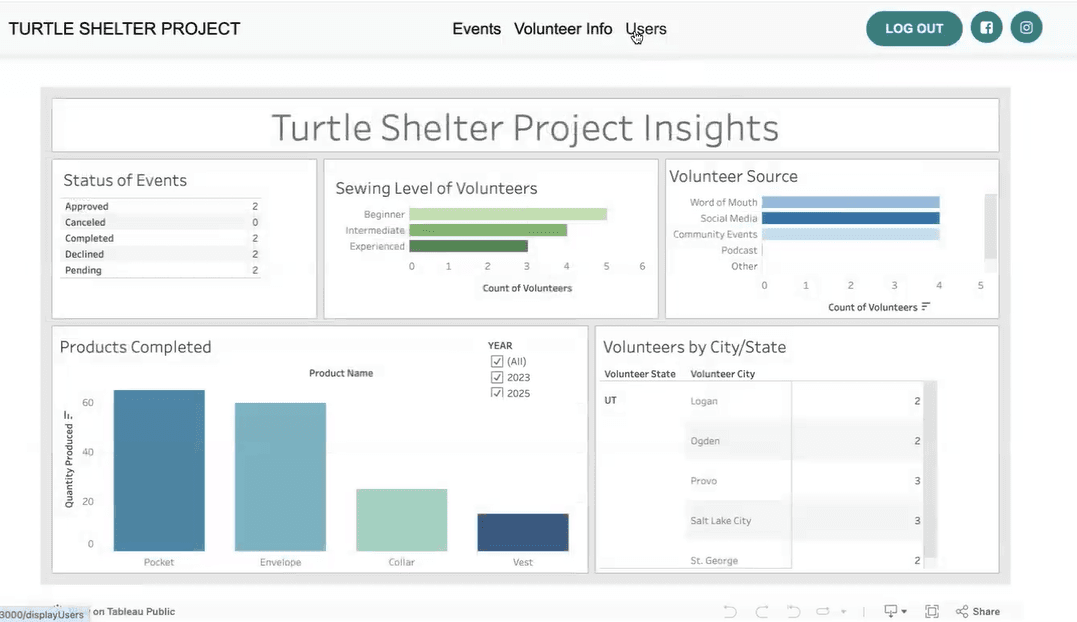Viewport: 1077px width, 622px height.
Task: Click the Tableau undo arrow
Action: (x=730, y=611)
